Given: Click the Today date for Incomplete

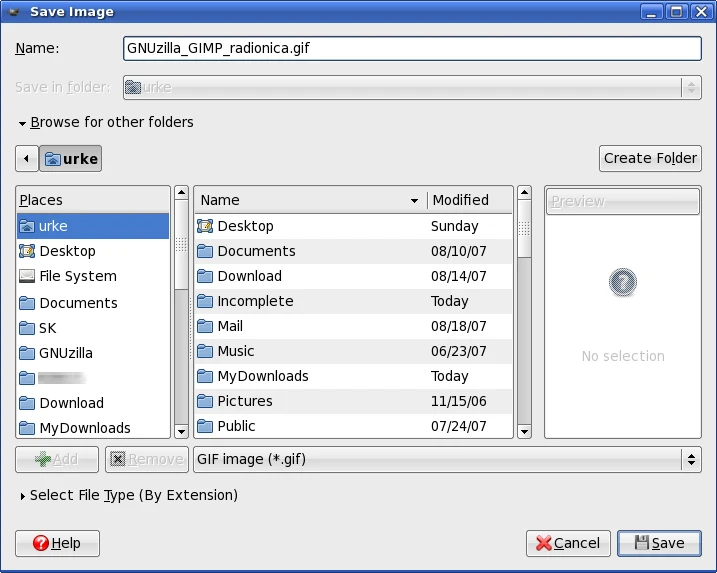Looking at the screenshot, I should pyautogui.click(x=449, y=301).
